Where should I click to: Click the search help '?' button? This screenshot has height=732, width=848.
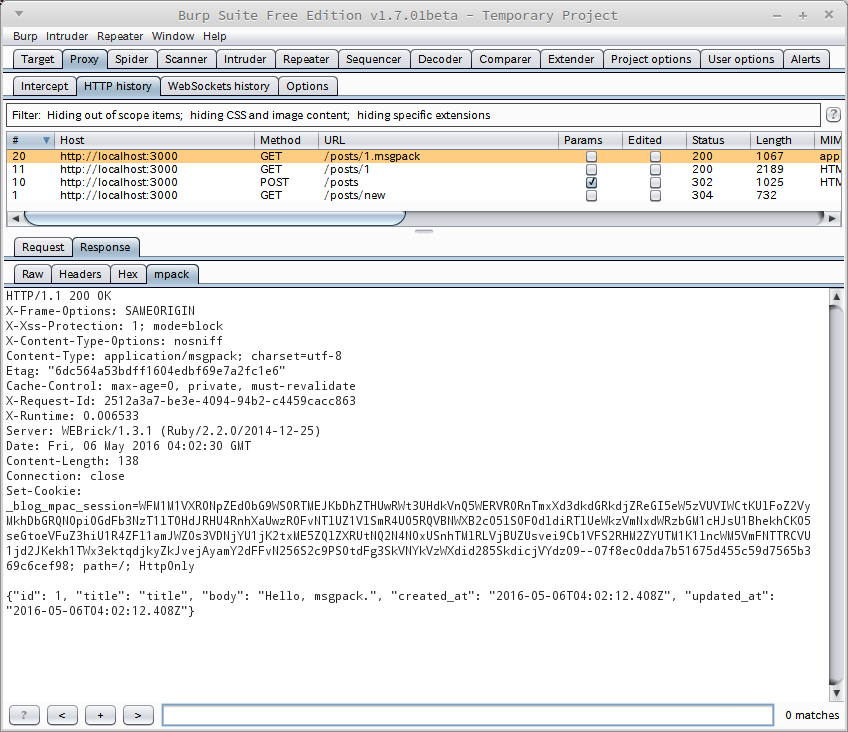coord(24,715)
